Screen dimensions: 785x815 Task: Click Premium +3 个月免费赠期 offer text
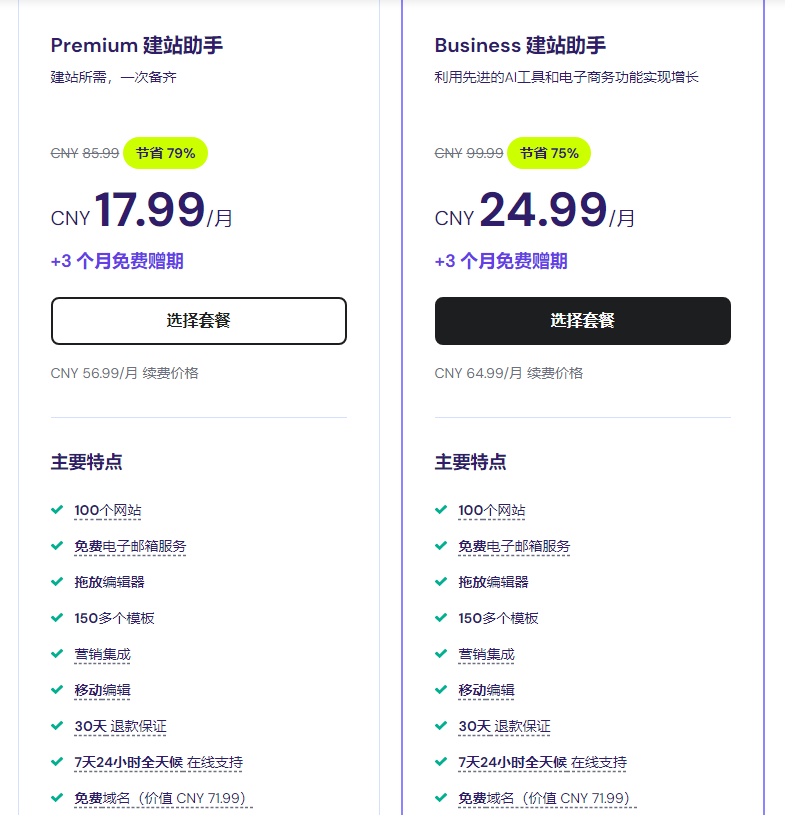pyautogui.click(x=117, y=262)
